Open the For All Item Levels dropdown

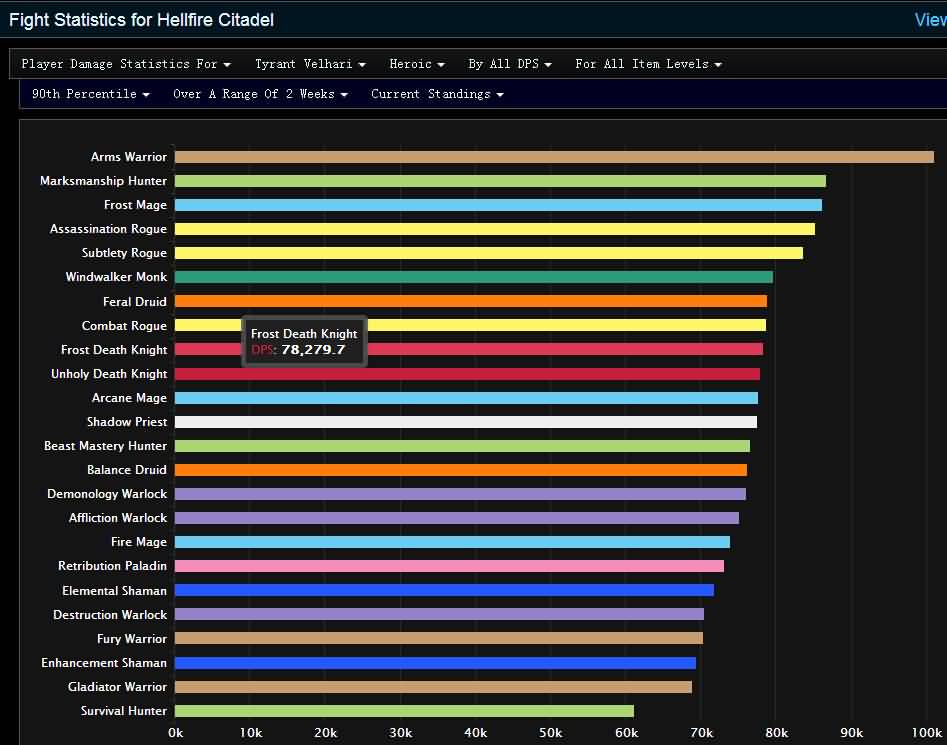[648, 64]
